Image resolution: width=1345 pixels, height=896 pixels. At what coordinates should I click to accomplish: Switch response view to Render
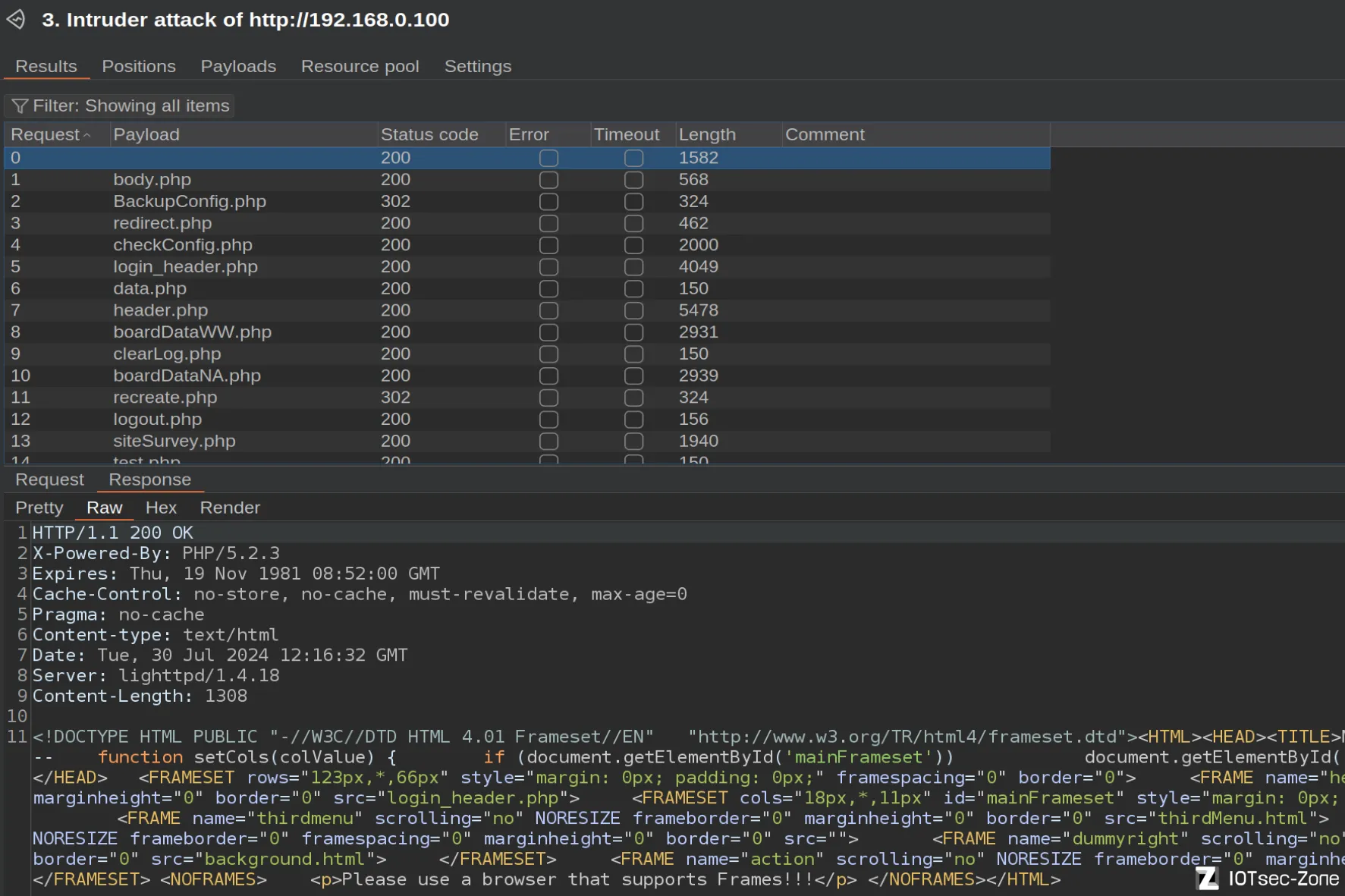tap(230, 508)
